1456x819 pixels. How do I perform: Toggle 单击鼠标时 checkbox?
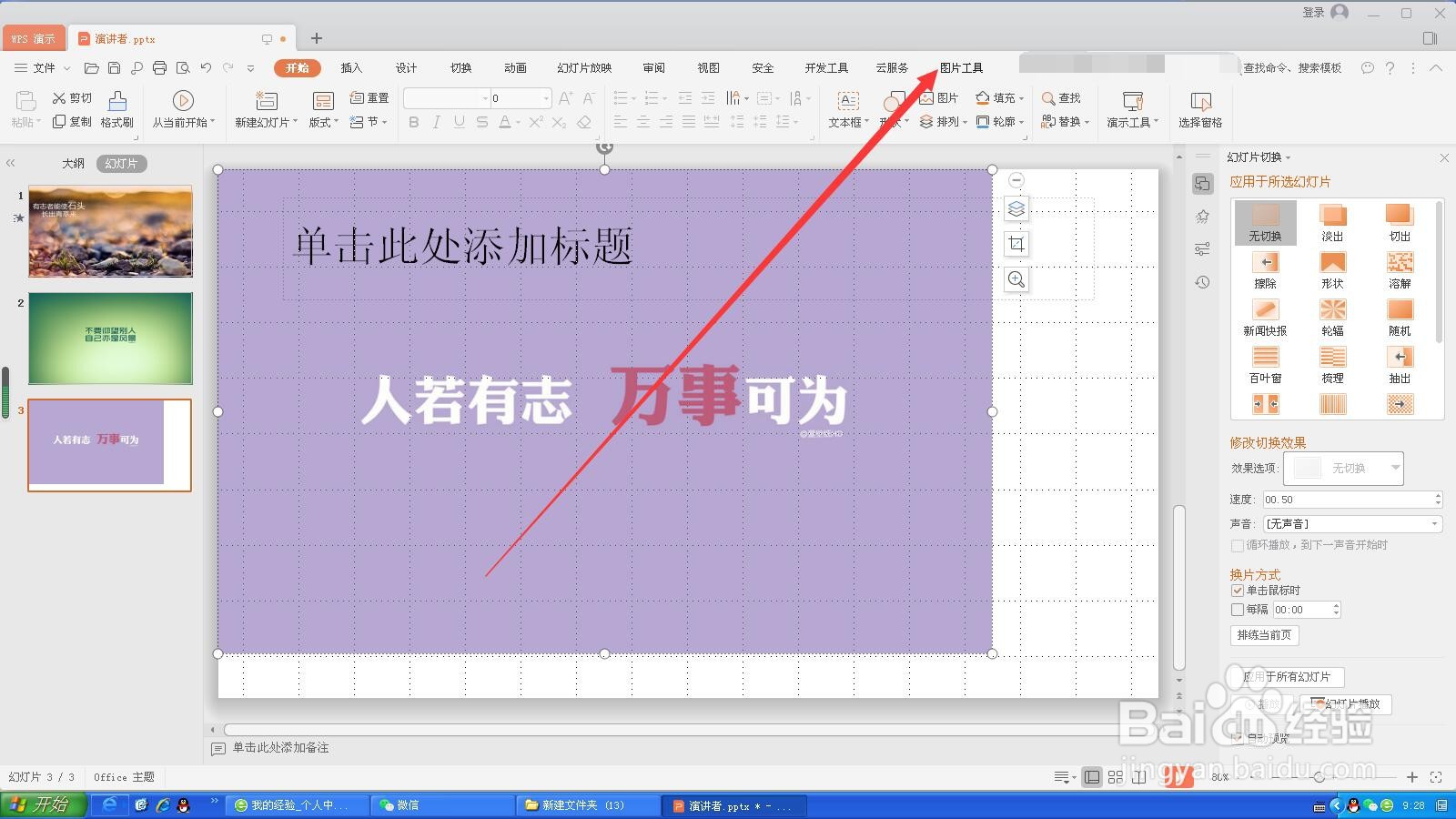(1237, 591)
